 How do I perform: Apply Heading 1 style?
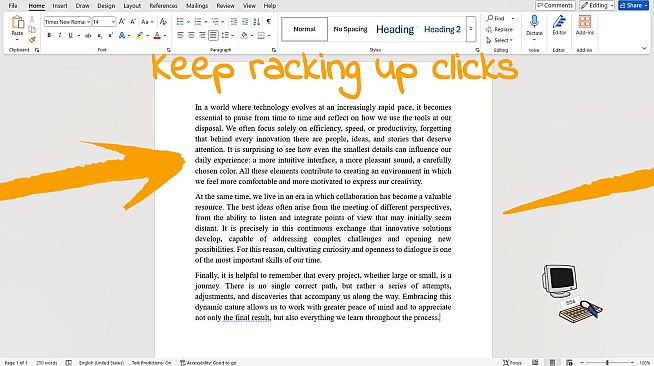click(x=395, y=29)
